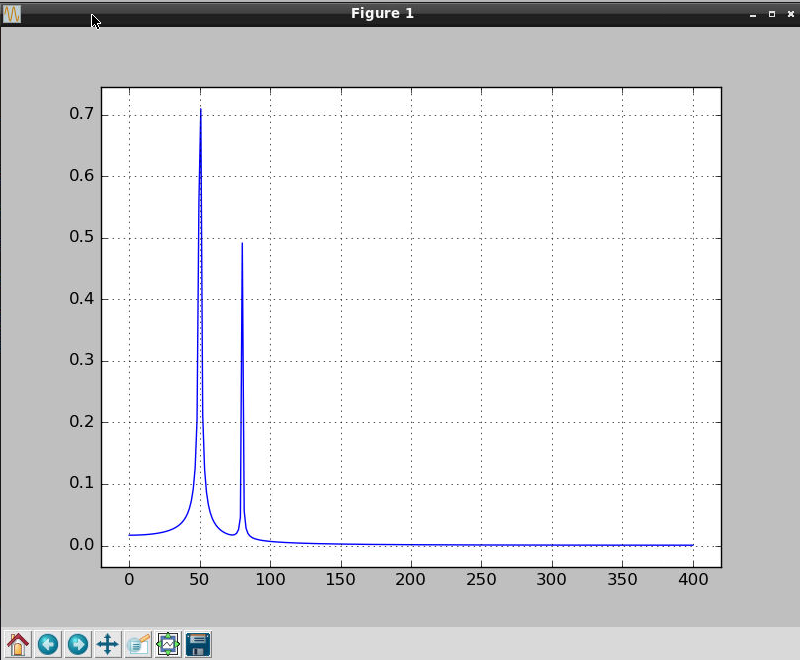Go back to previous view arrow

click(48, 644)
